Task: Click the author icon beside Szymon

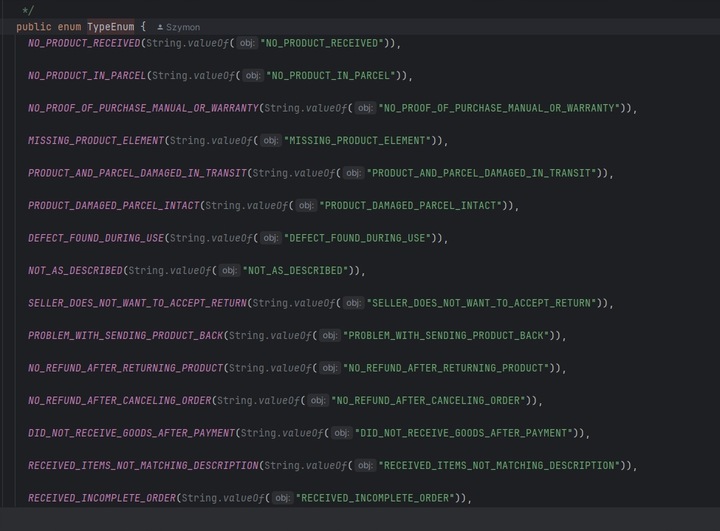Action: tap(160, 27)
